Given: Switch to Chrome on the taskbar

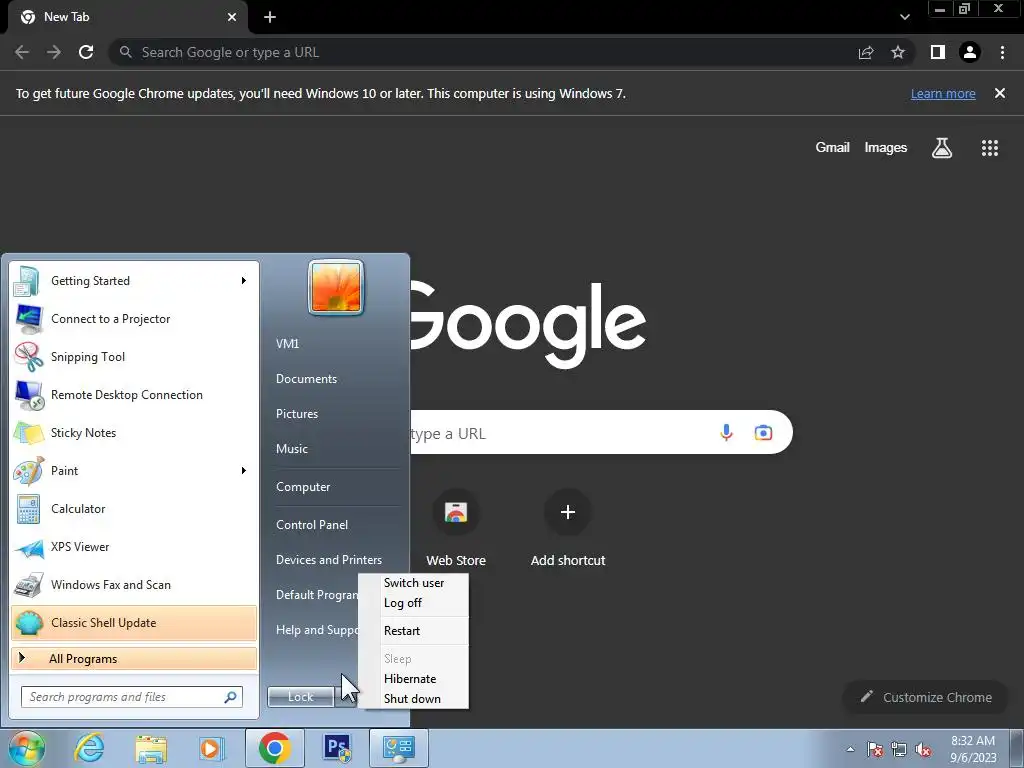Looking at the screenshot, I should click(274, 748).
